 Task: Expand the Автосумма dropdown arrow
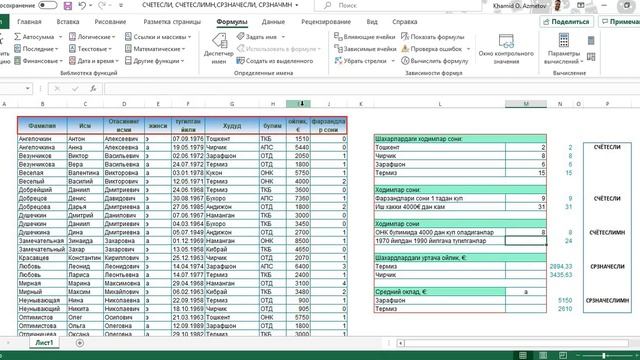(x=60, y=37)
